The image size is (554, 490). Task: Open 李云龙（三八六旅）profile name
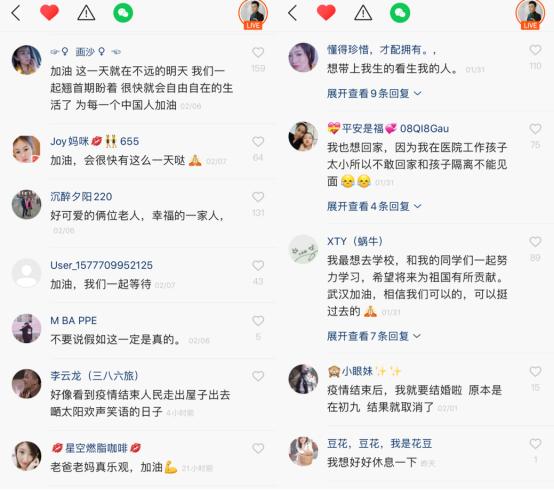click(x=94, y=376)
